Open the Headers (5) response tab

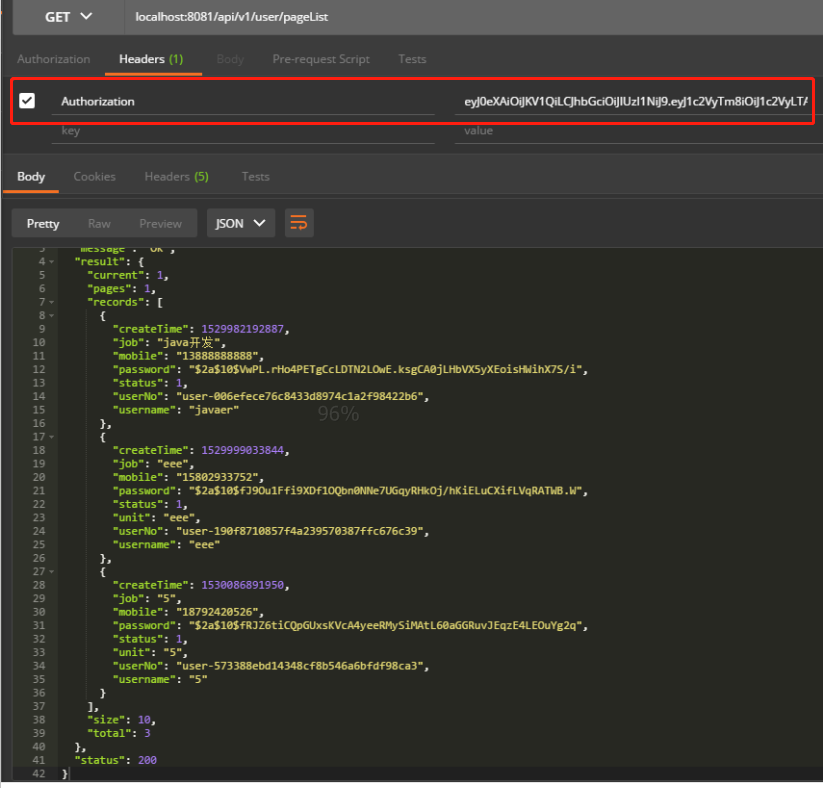coord(176,176)
